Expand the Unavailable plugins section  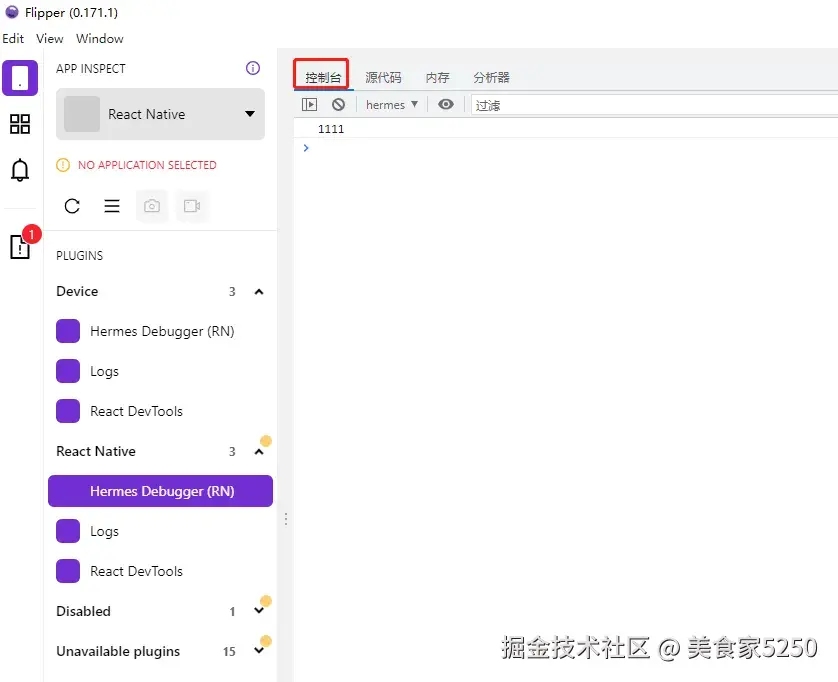(259, 651)
